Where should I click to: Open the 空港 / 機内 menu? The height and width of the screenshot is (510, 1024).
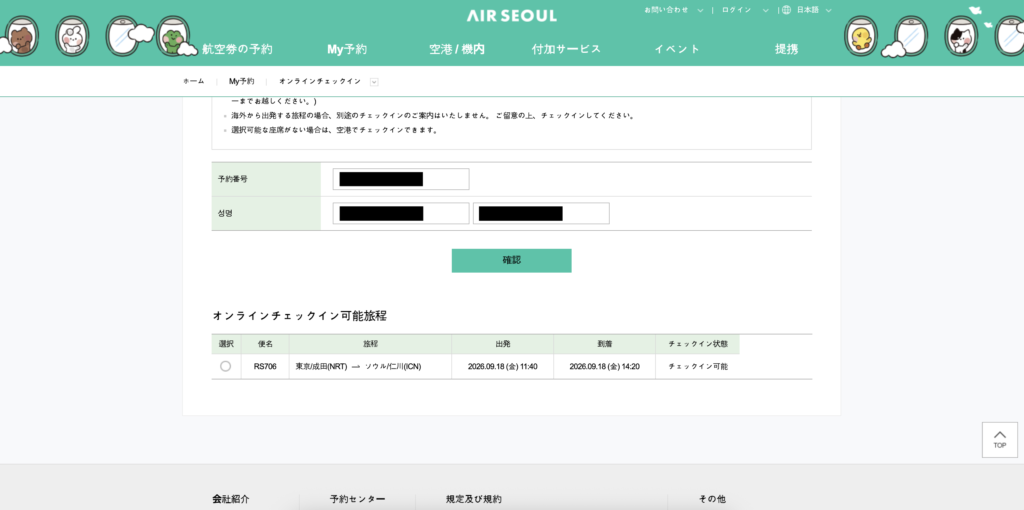click(x=457, y=49)
